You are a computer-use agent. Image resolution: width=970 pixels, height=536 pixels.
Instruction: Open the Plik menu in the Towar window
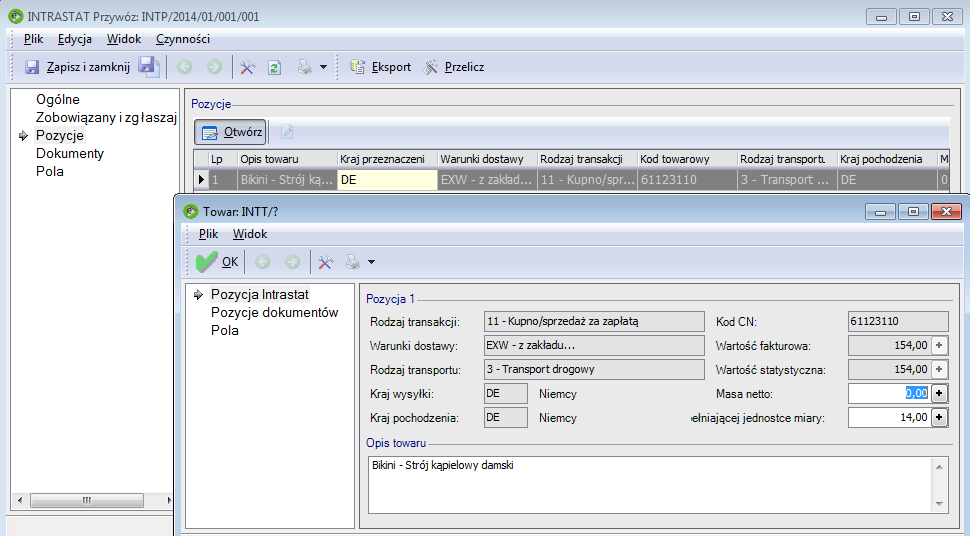click(208, 234)
